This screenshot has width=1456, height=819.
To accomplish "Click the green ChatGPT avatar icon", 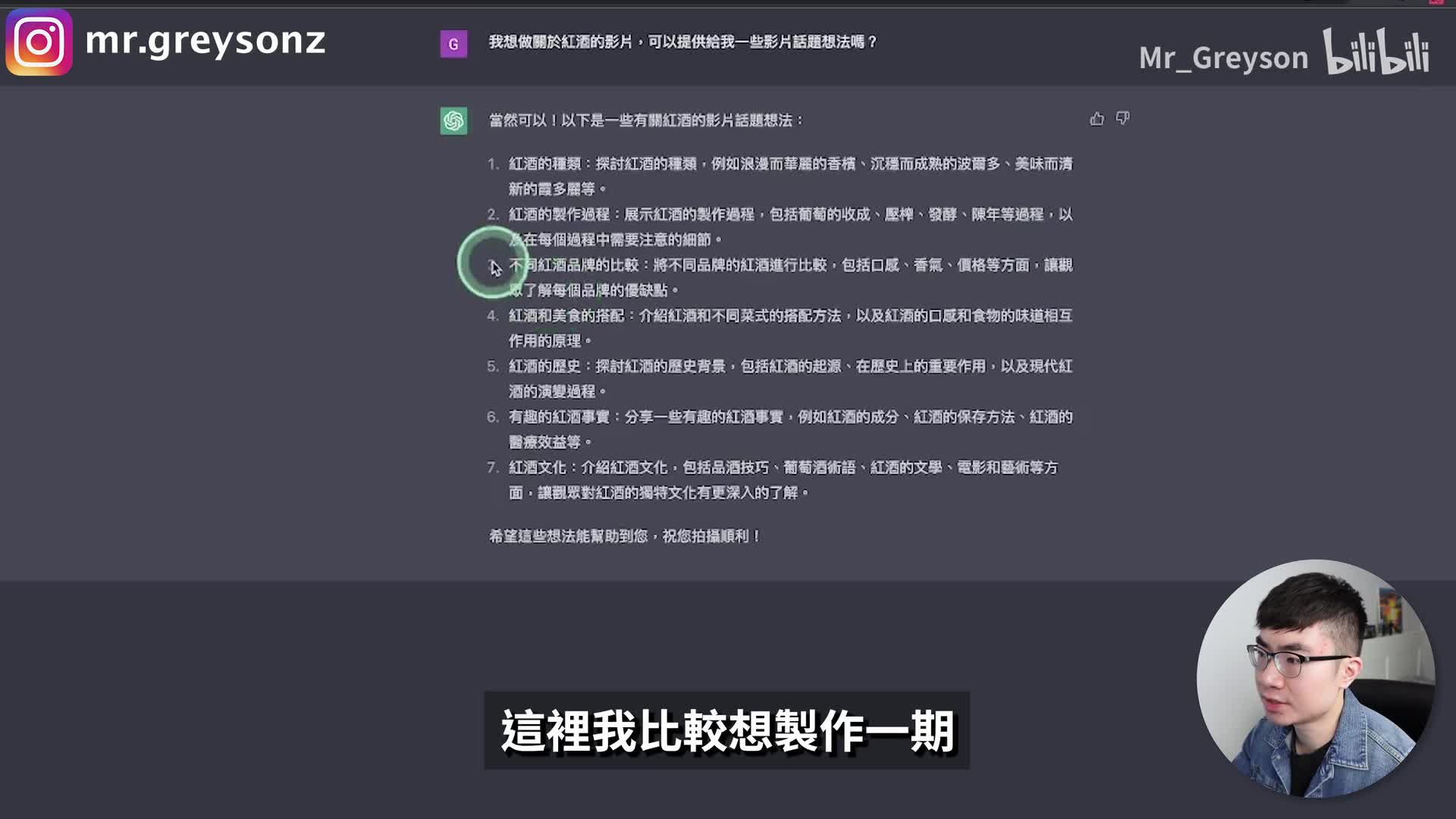I will pos(453,121).
